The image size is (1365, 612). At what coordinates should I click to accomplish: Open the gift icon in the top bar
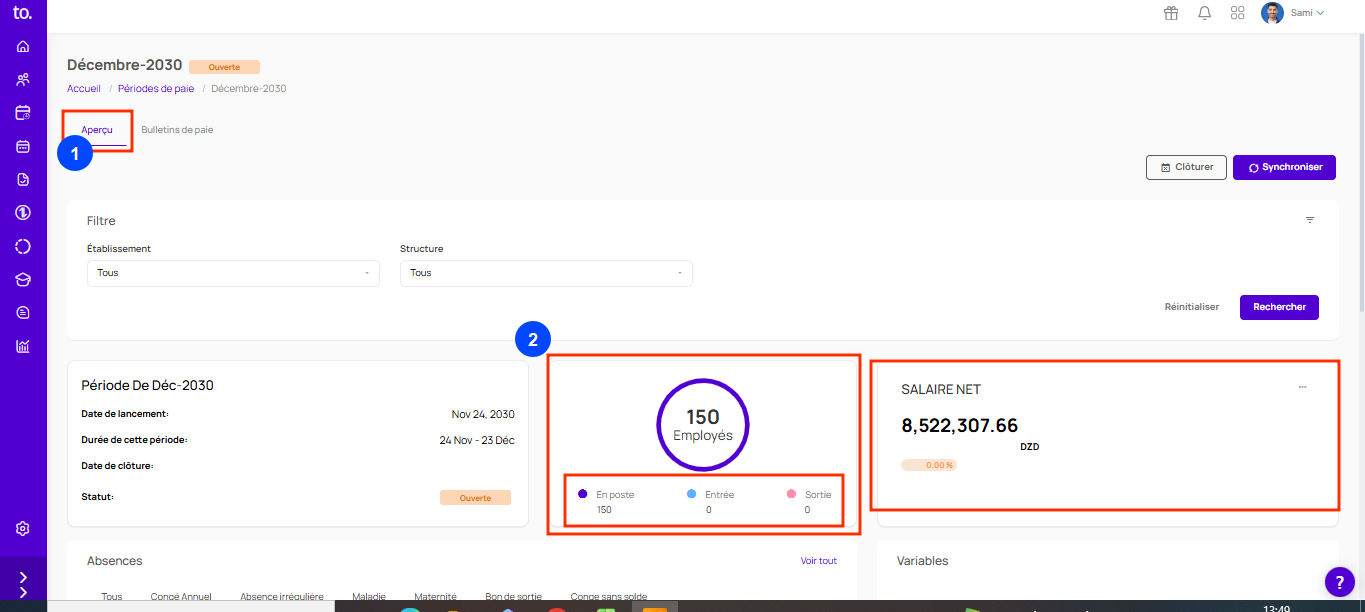coord(1171,13)
